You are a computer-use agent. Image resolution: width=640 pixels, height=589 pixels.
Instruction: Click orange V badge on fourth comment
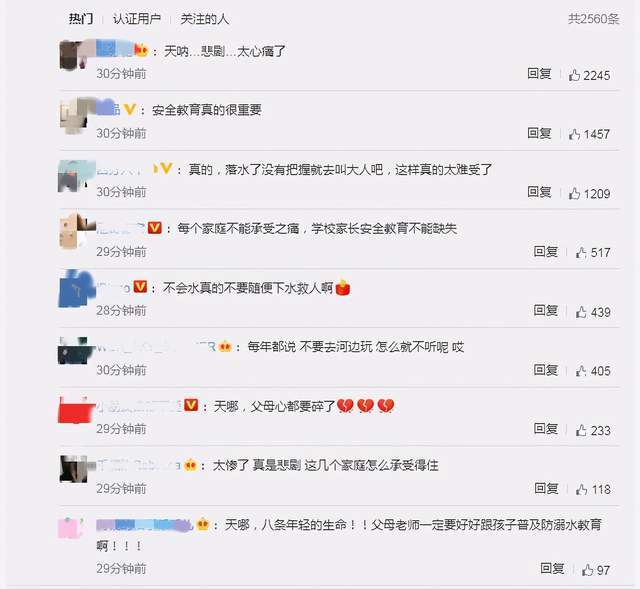(155, 227)
